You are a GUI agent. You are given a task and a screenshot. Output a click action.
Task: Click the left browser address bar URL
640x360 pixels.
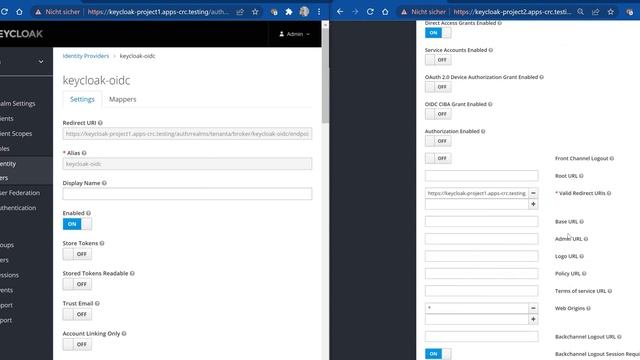(158, 12)
